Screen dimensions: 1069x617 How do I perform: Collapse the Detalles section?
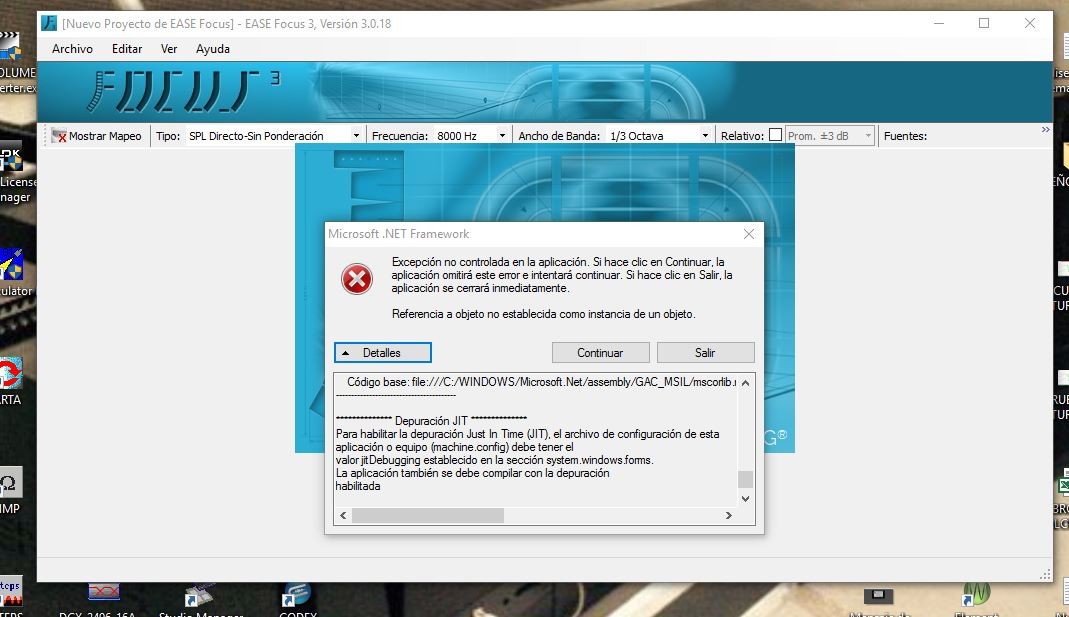point(382,352)
